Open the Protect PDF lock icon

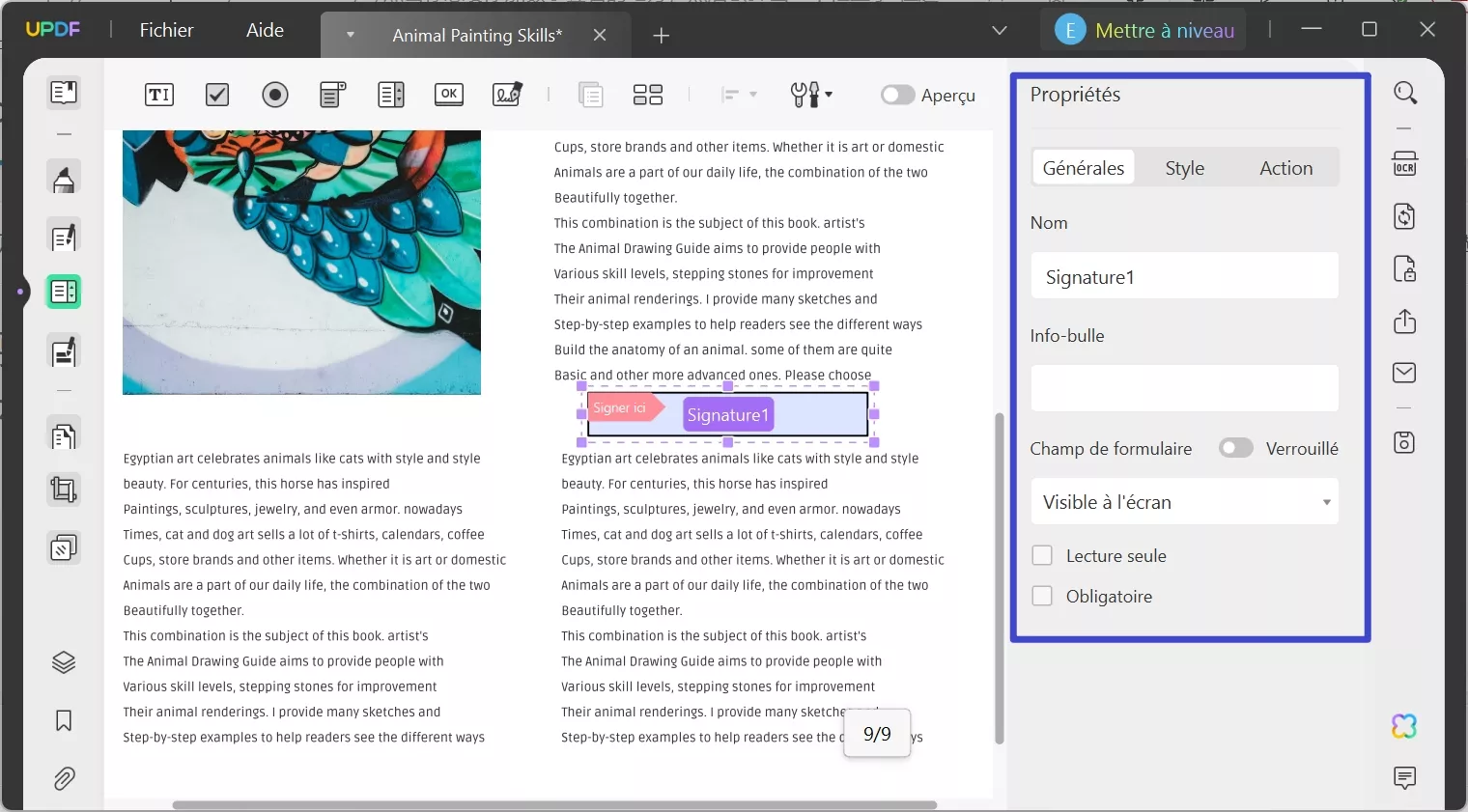(1405, 268)
